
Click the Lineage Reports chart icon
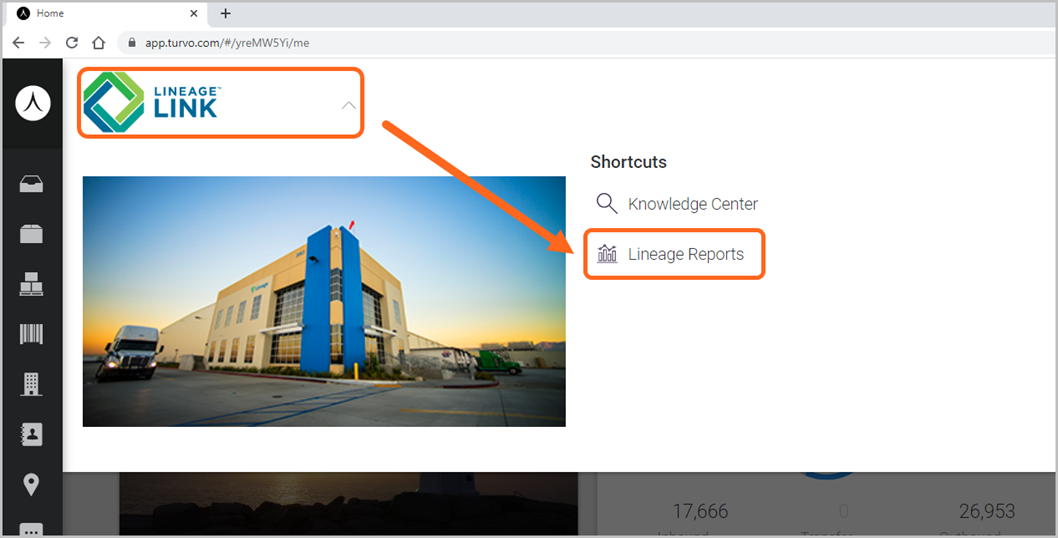click(x=607, y=254)
